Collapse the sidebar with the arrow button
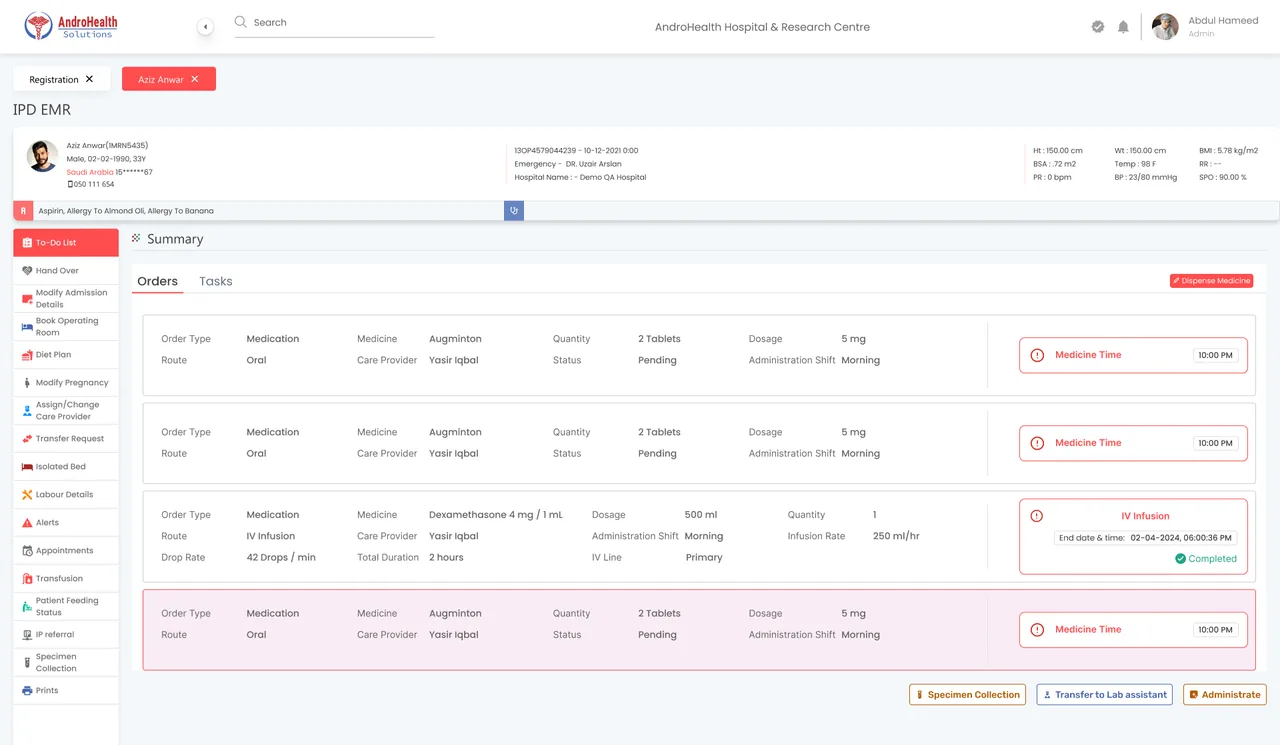1280x745 pixels. tap(205, 27)
